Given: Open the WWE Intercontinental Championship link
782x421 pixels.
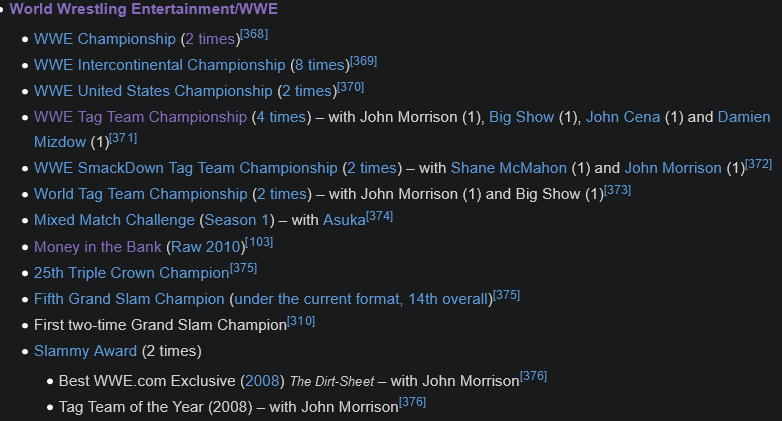Looking at the screenshot, I should (160, 65).
